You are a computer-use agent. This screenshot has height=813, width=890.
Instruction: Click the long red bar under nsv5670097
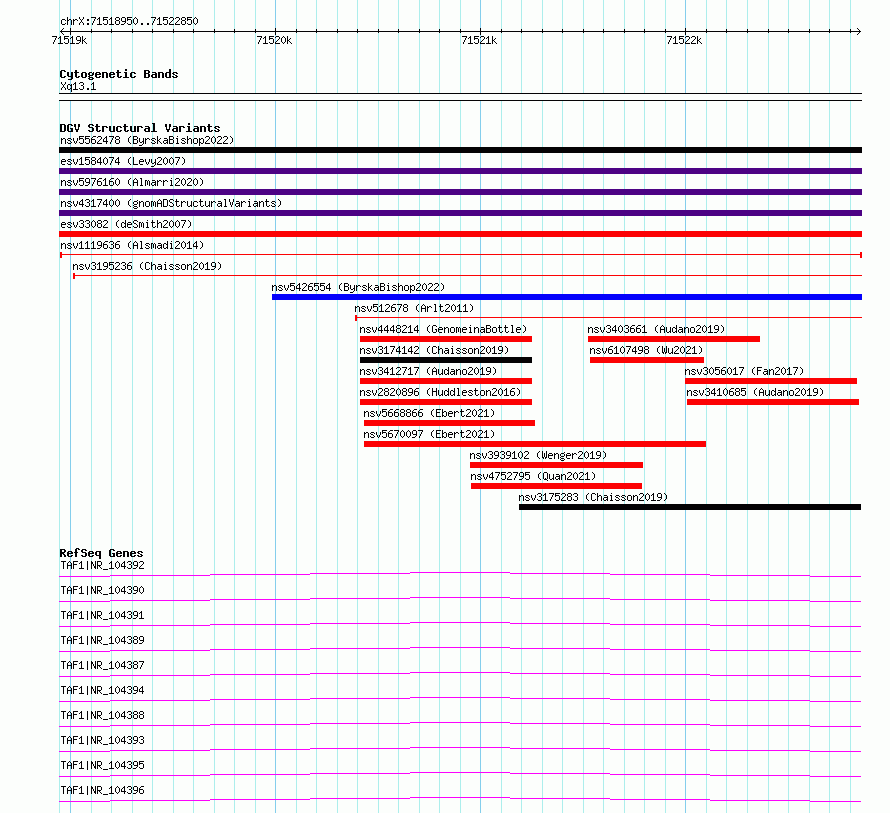[535, 444]
